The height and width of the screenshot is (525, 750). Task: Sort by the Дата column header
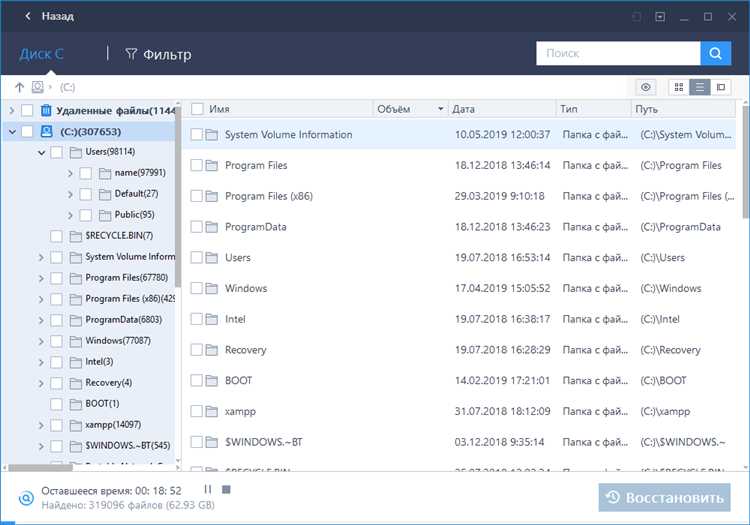pos(463,109)
